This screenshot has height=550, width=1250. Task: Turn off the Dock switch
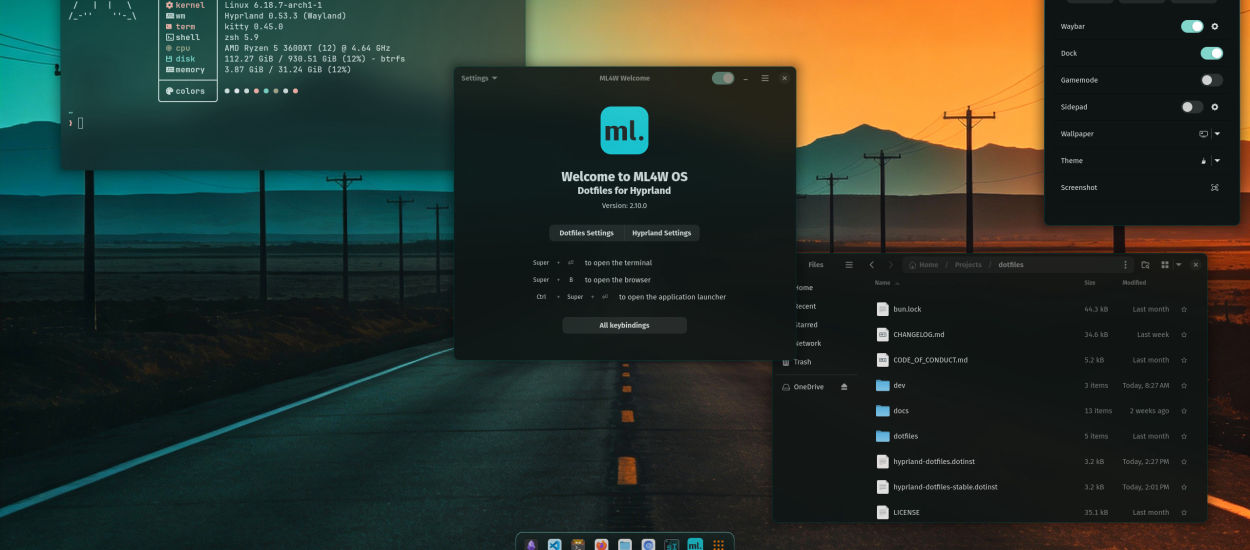(1211, 53)
